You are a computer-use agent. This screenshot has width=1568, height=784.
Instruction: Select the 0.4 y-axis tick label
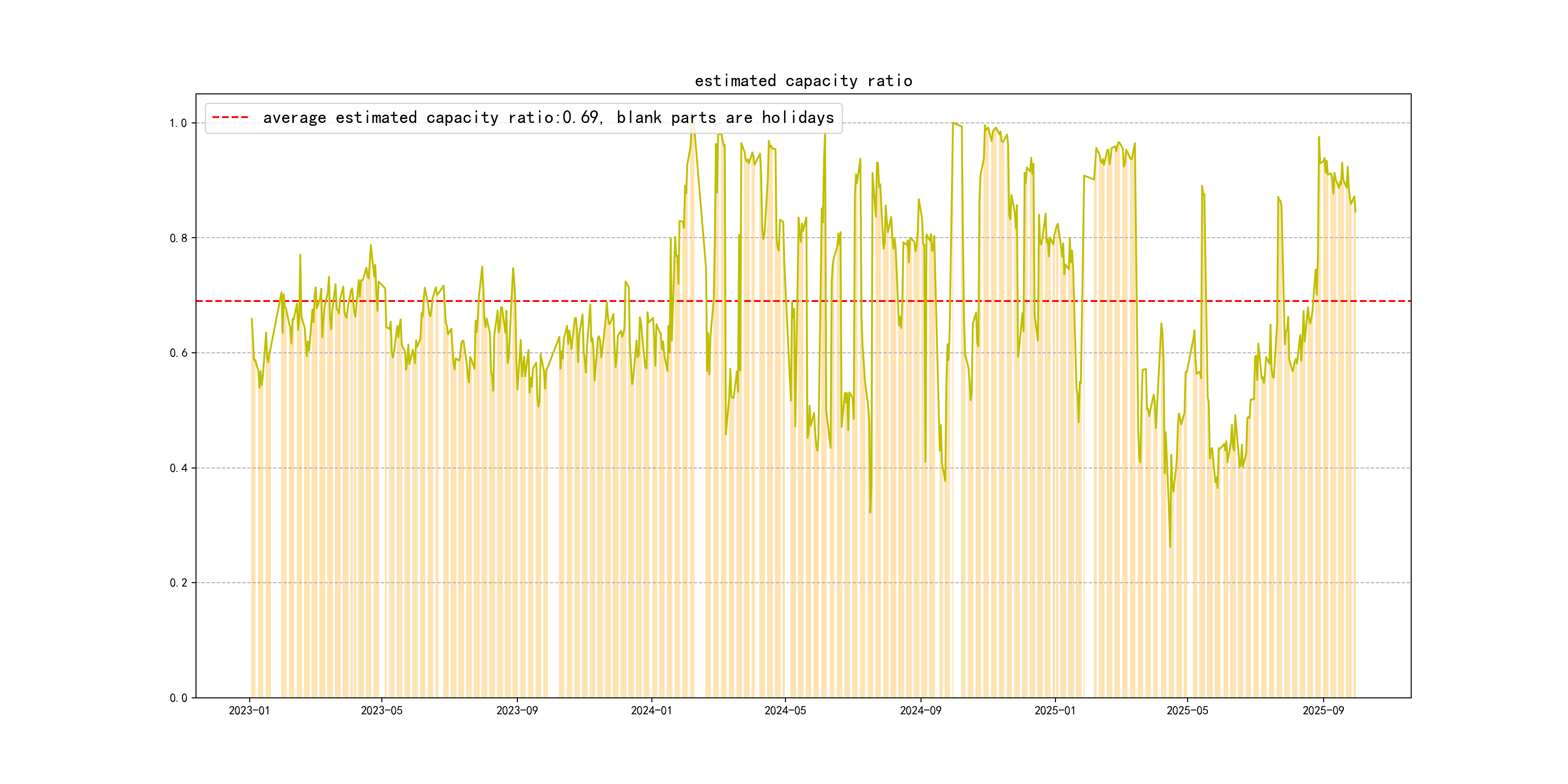178,468
